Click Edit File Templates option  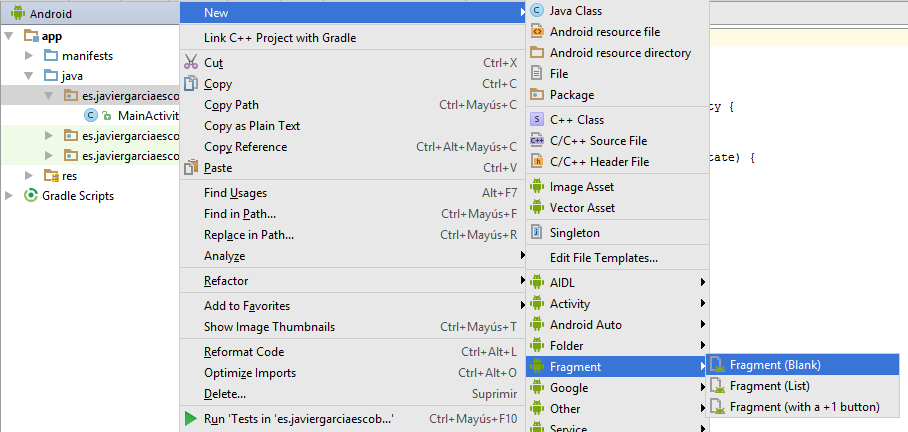click(x=603, y=258)
